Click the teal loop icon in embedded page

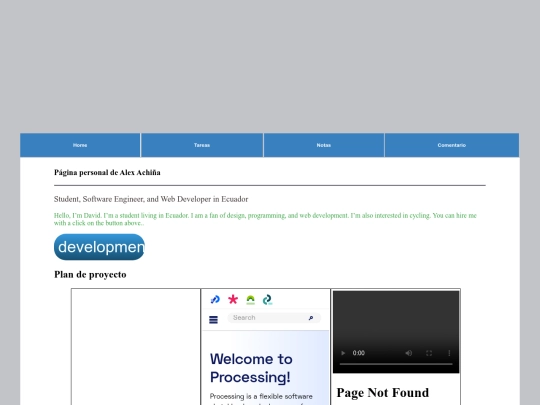(x=268, y=300)
